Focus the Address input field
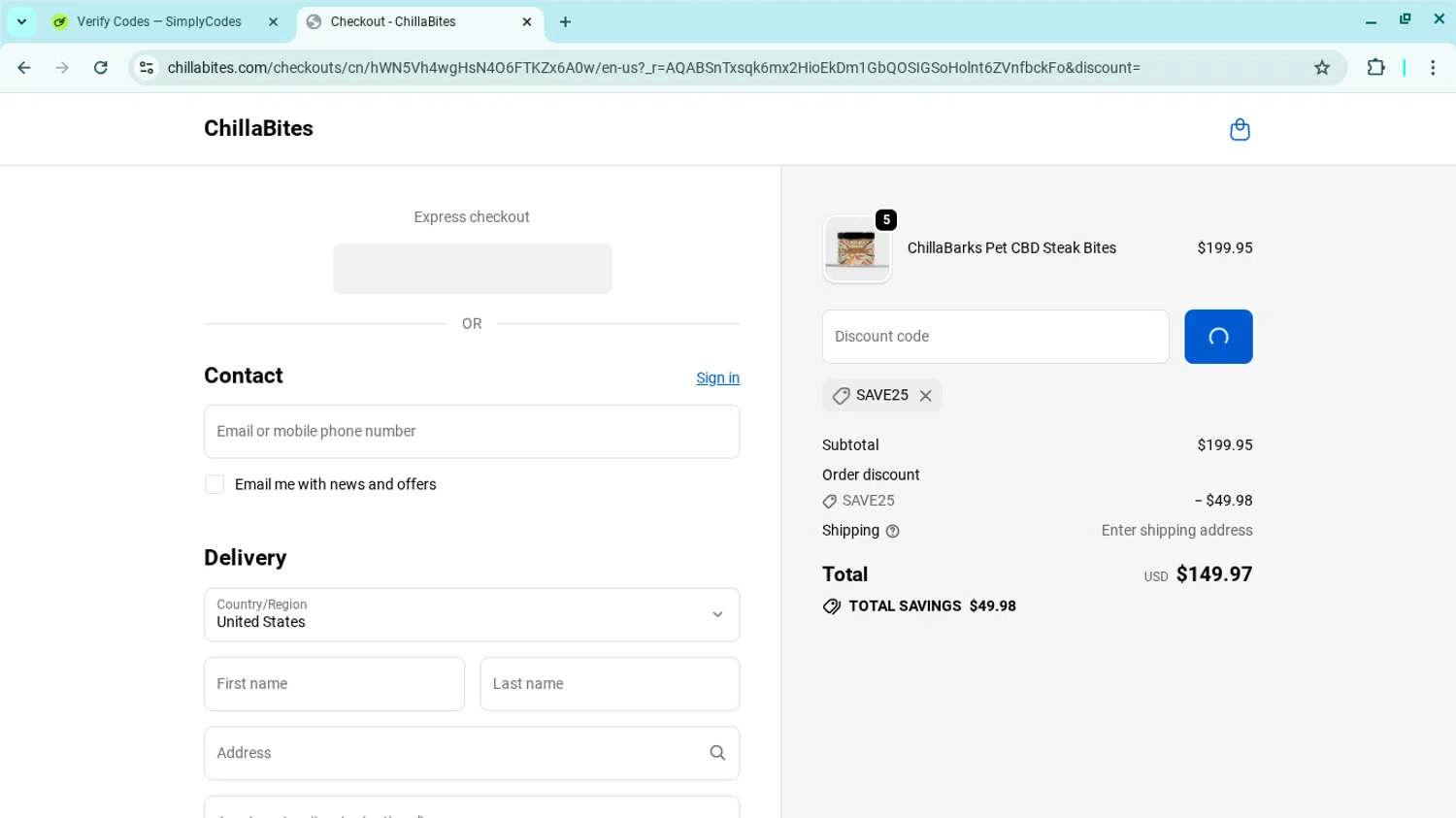Screen dimensions: 1456x818 coord(472,753)
